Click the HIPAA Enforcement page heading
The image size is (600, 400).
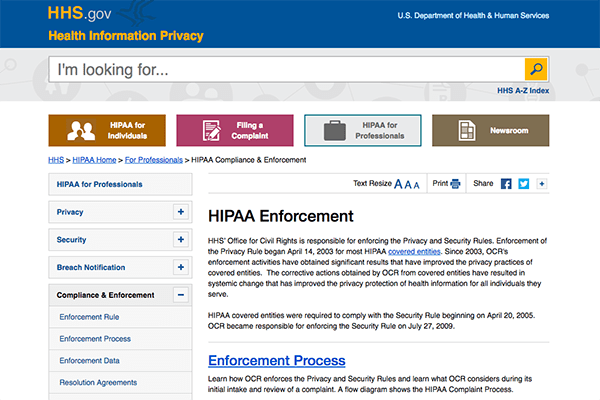point(281,216)
